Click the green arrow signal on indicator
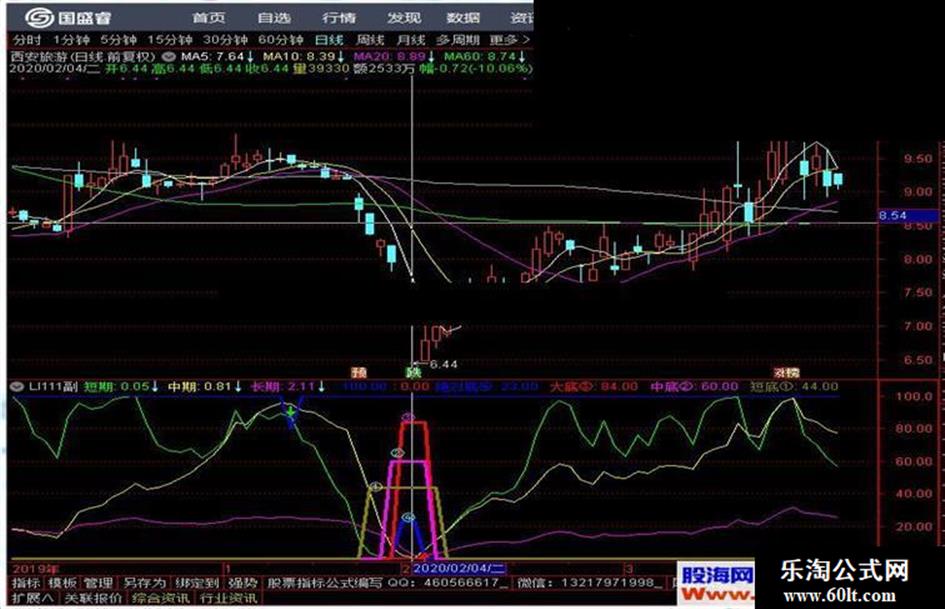The image size is (945, 609). (x=291, y=412)
